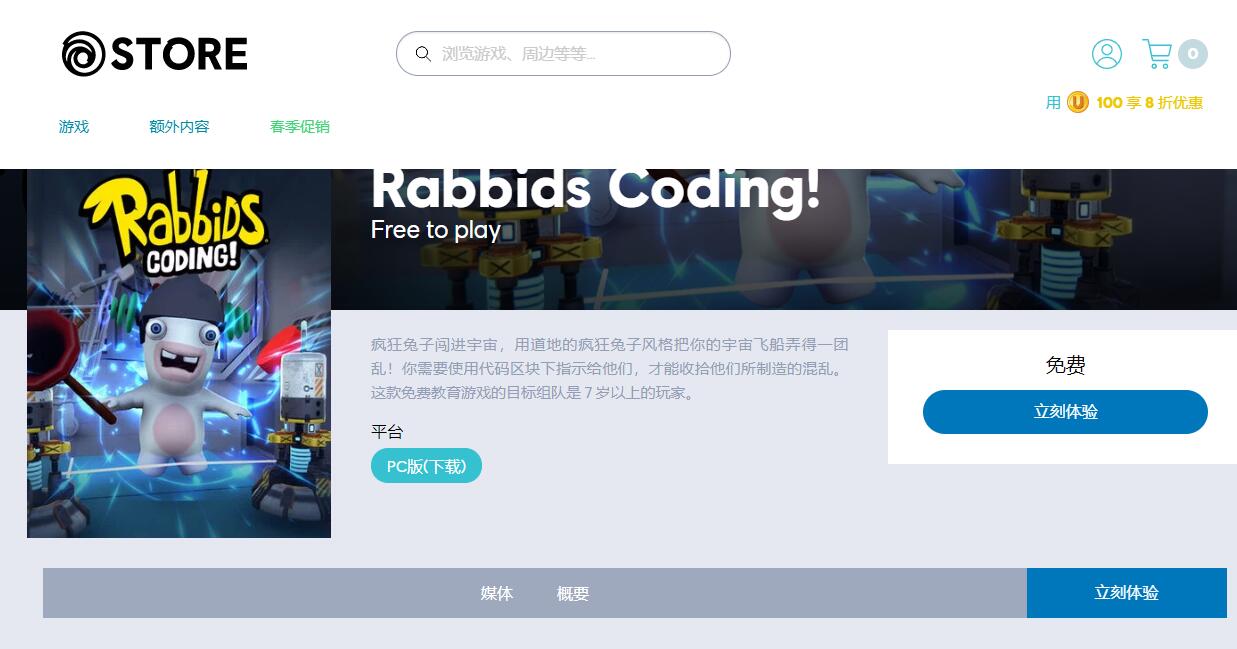This screenshot has height=649, width=1237.
Task: Click the Ubisoft Units coin icon
Action: 1077,102
